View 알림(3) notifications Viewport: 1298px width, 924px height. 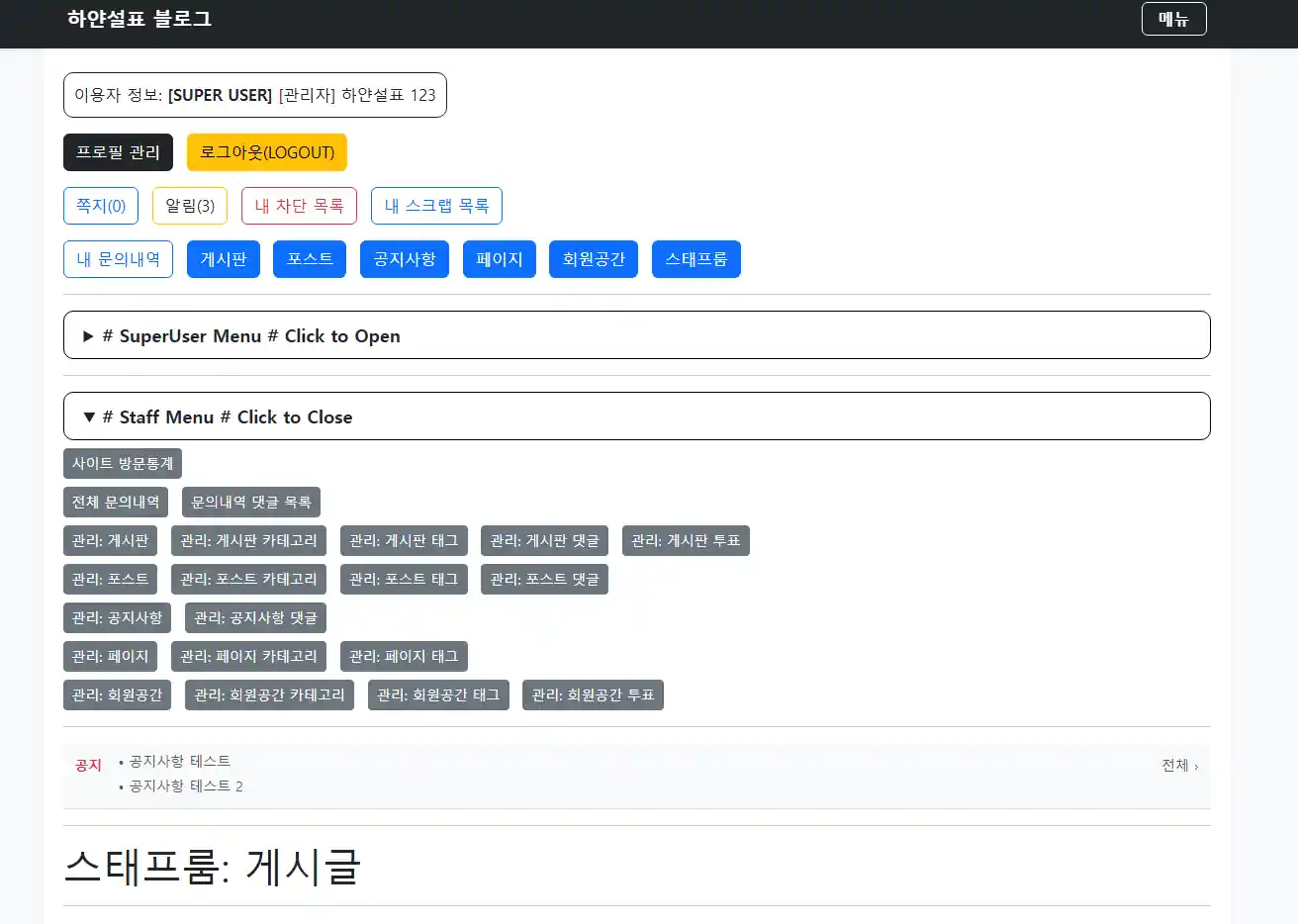(x=190, y=206)
